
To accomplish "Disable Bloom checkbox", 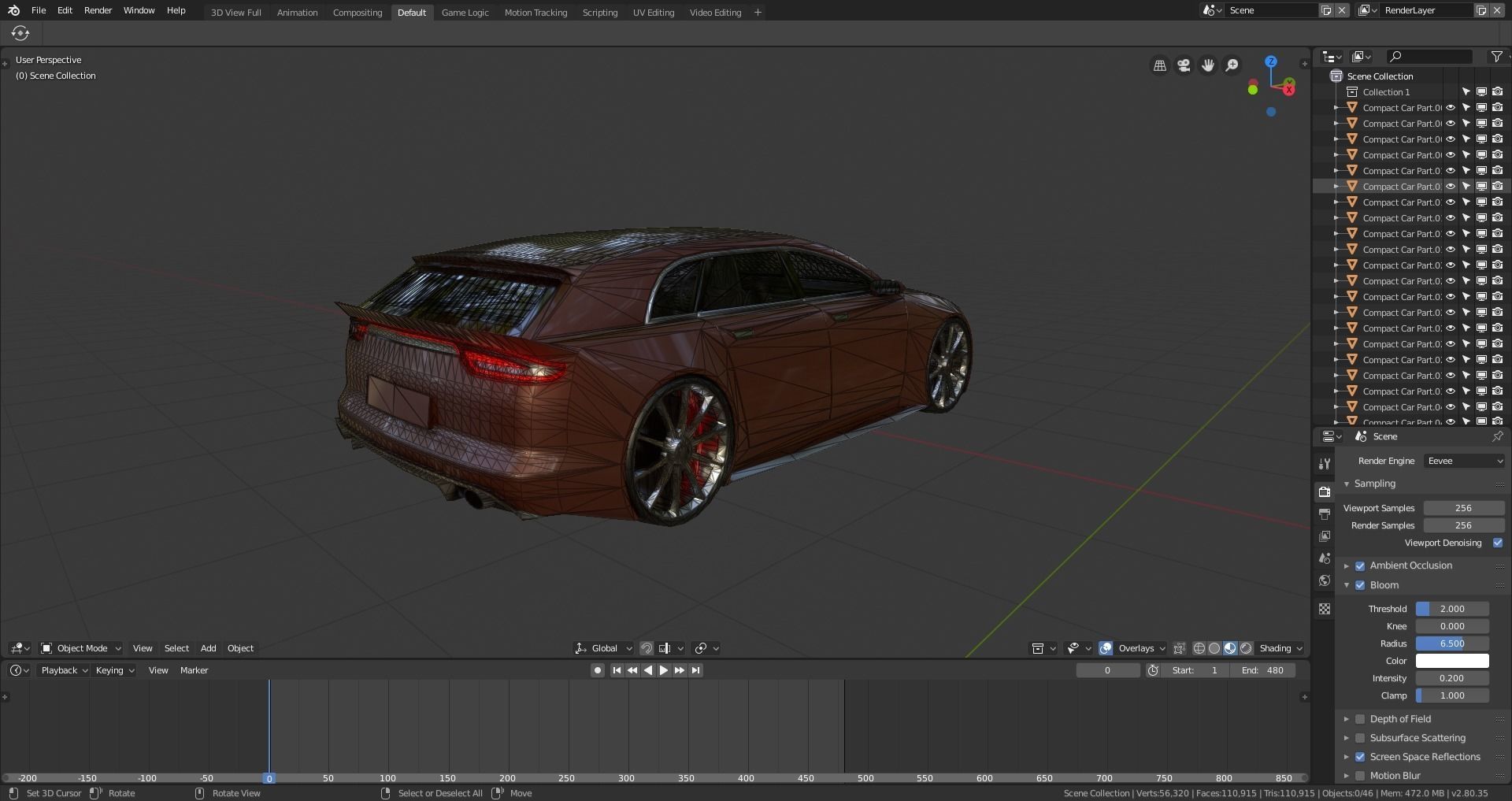I will (x=1360, y=585).
